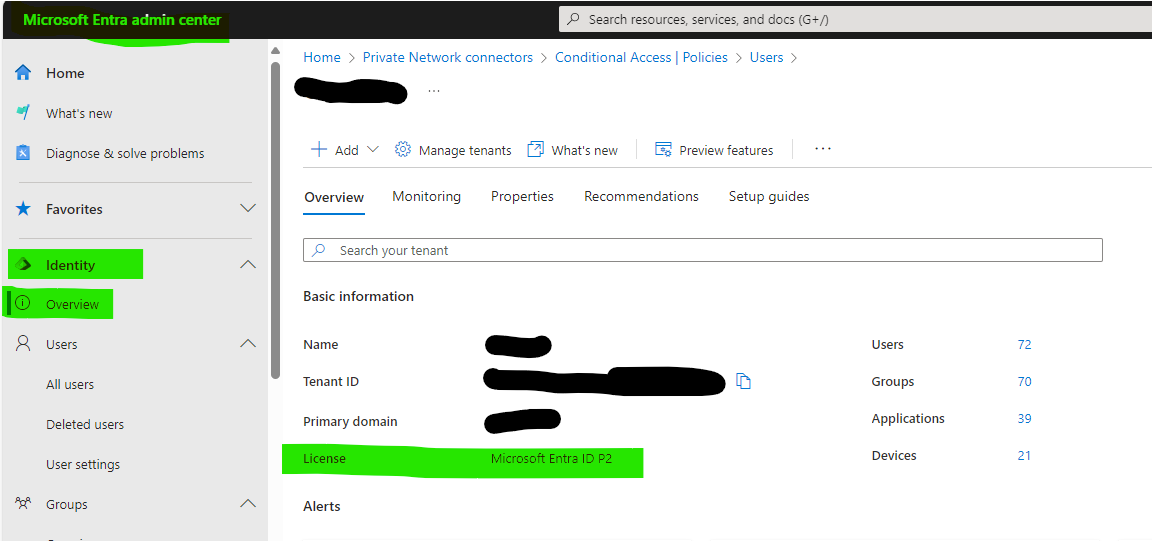Screen dimensions: 1152x541
Task: Click Private Network connectors breadcrumb
Action: pyautogui.click(x=447, y=57)
